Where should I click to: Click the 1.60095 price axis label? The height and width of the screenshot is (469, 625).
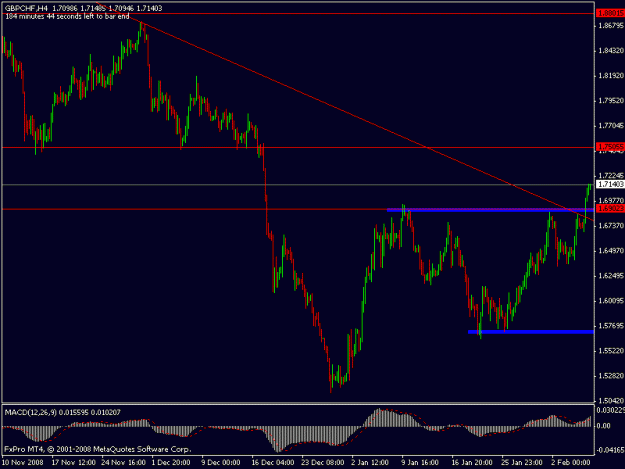click(x=611, y=301)
